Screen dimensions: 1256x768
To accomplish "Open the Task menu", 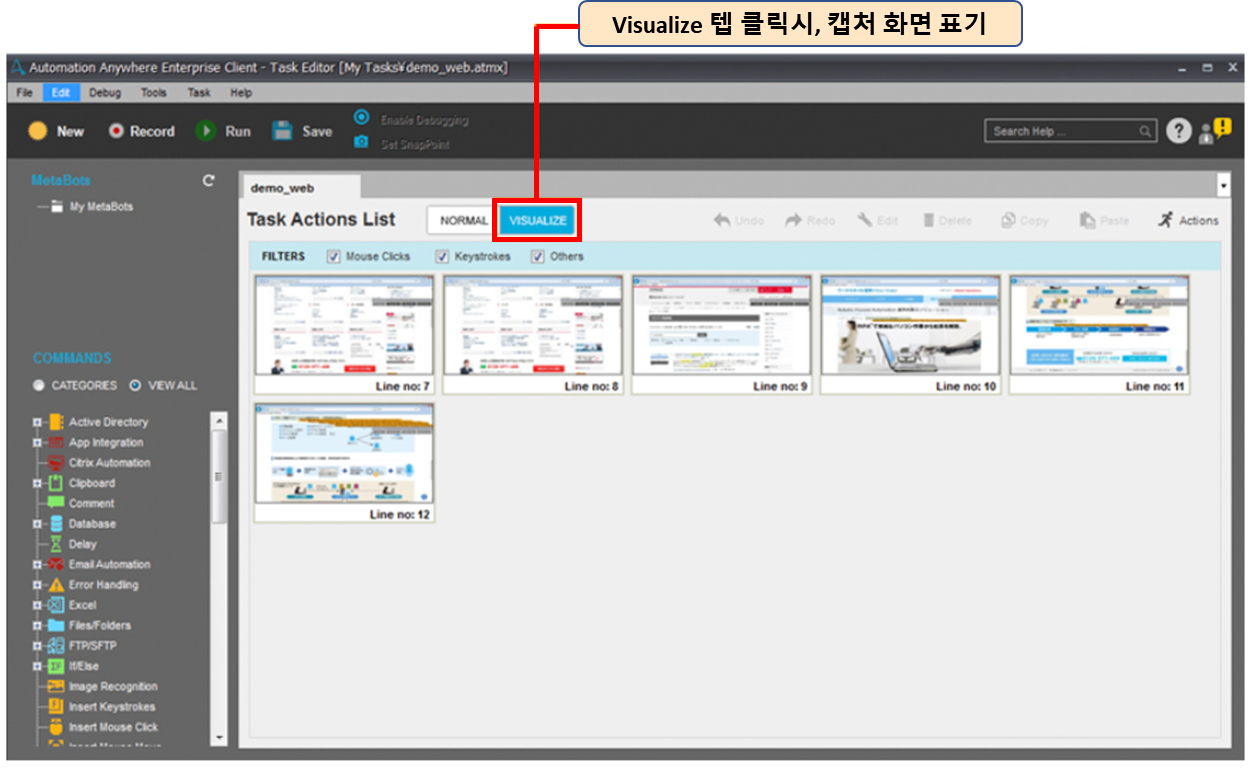I will pos(199,93).
